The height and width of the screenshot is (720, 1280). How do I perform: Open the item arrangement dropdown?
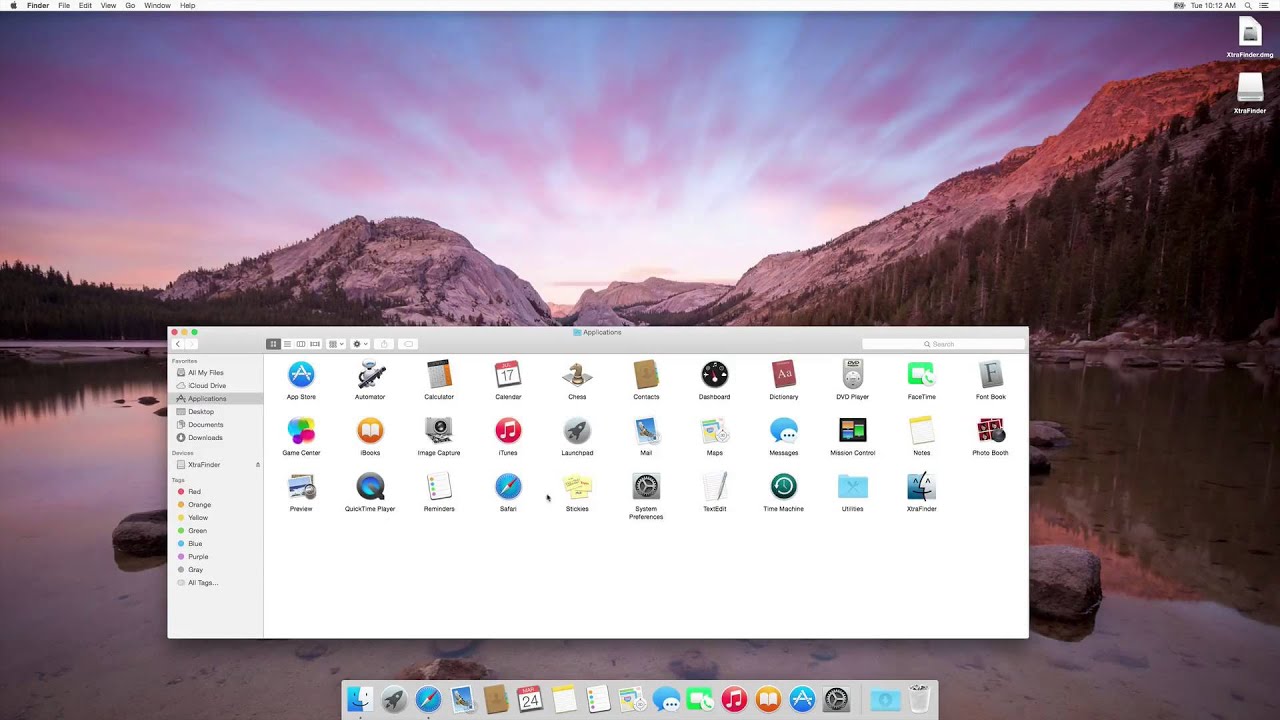click(336, 344)
